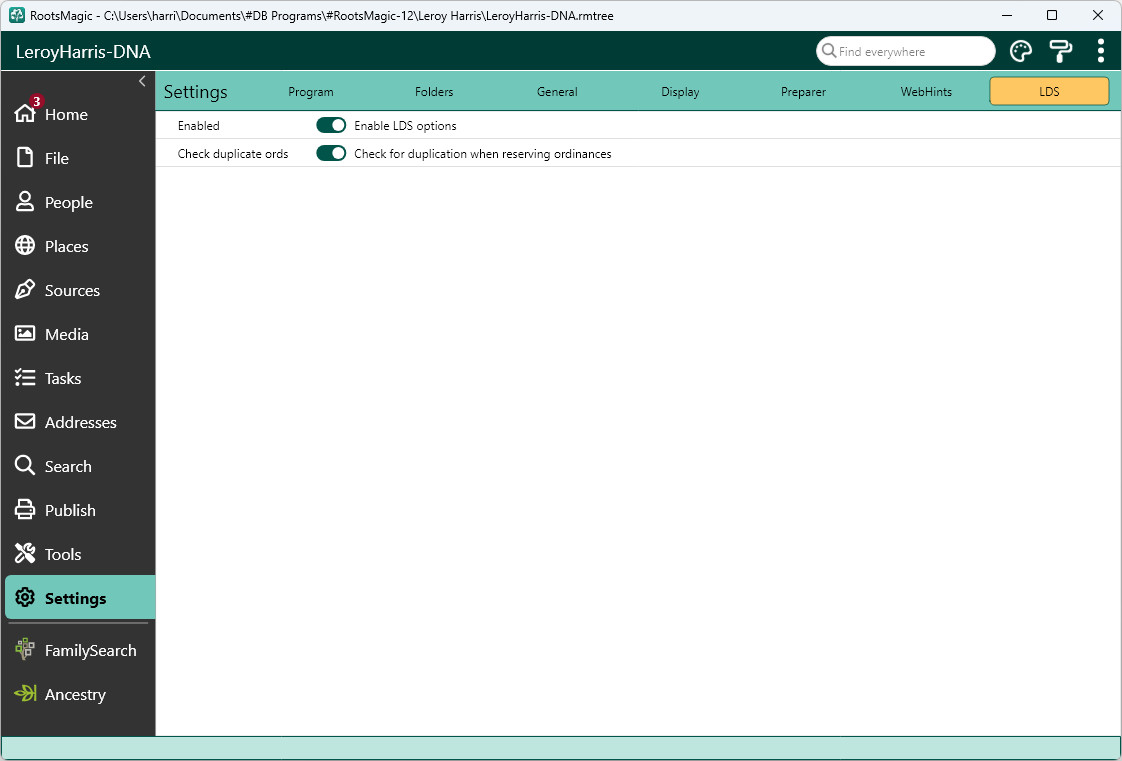Select the WebHints settings tab
Screen dimensions: 1122x761
tap(926, 92)
